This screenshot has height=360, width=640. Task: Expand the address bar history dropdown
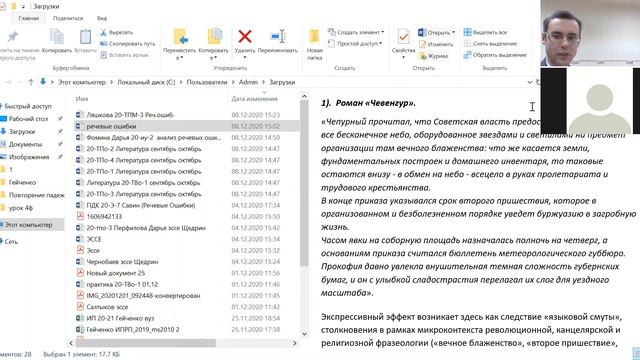(x=529, y=82)
